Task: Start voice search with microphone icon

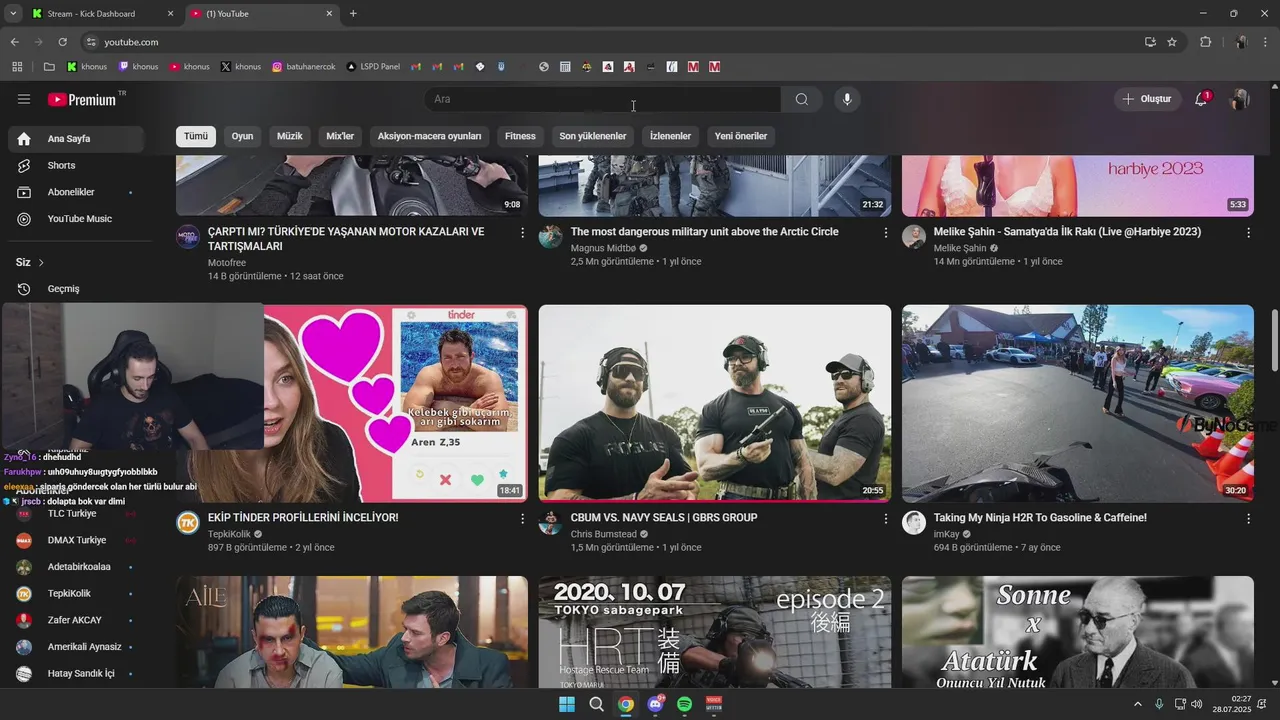Action: (847, 99)
